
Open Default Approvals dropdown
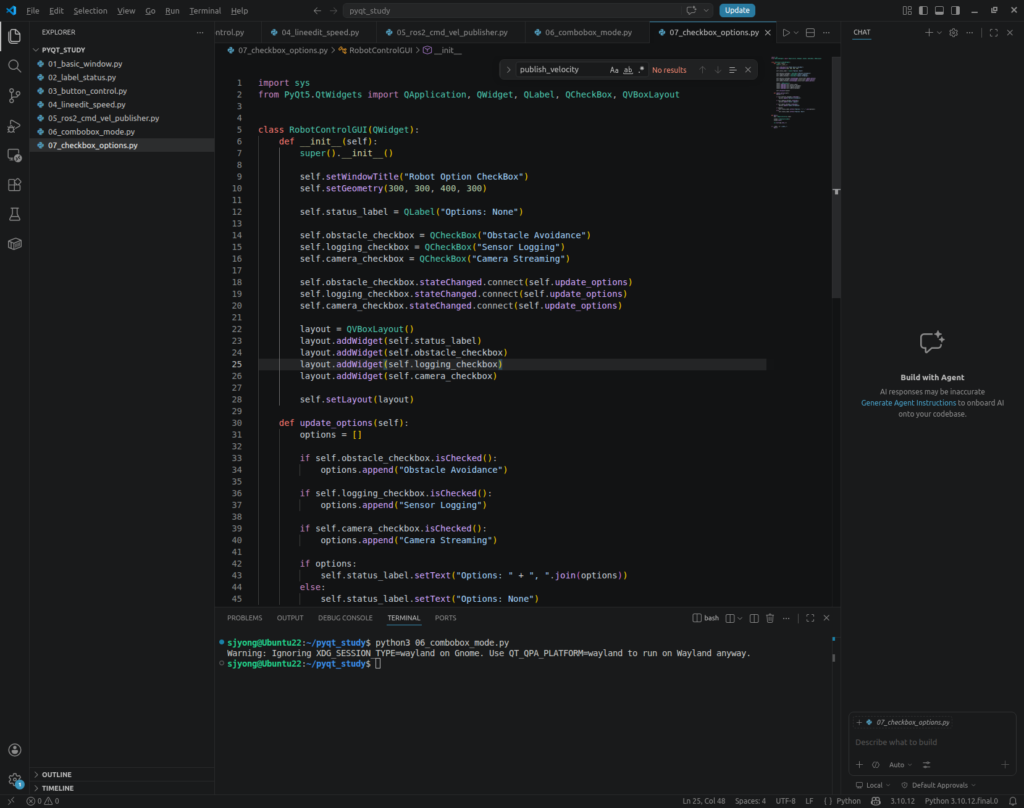pos(938,785)
